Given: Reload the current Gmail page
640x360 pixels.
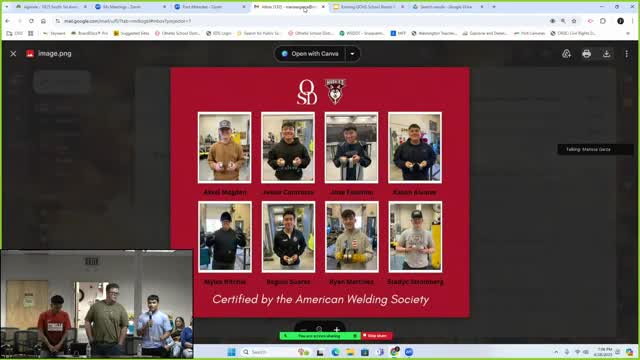Looking at the screenshot, I should point(31,21).
